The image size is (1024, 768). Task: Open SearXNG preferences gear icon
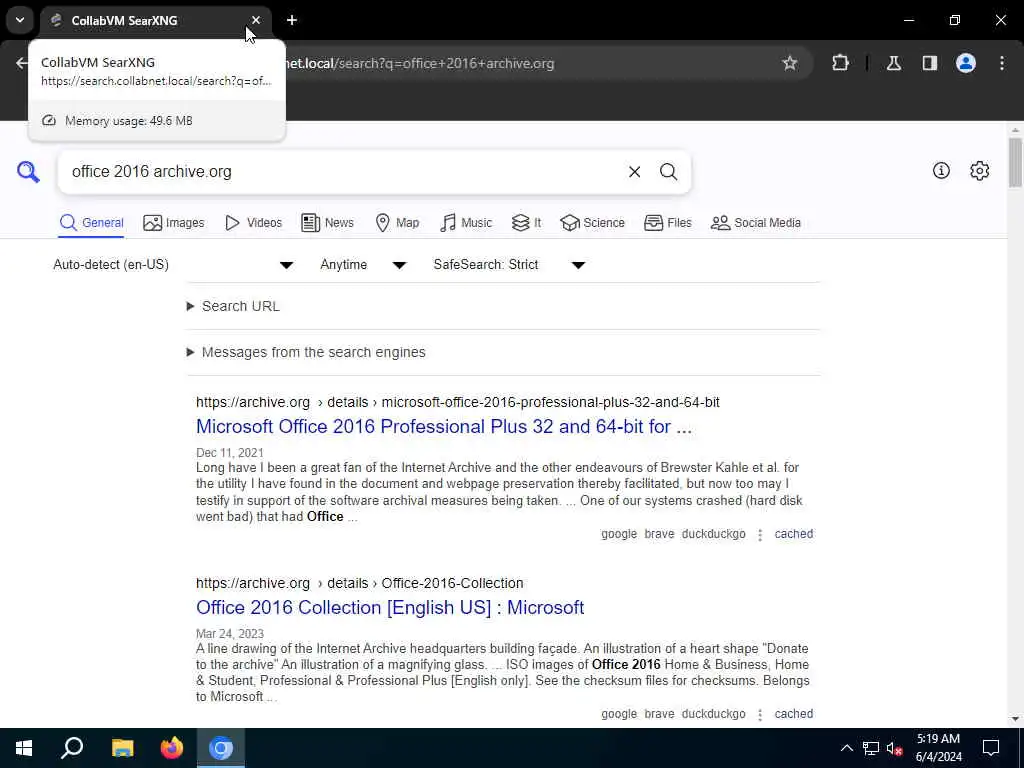[x=979, y=171]
